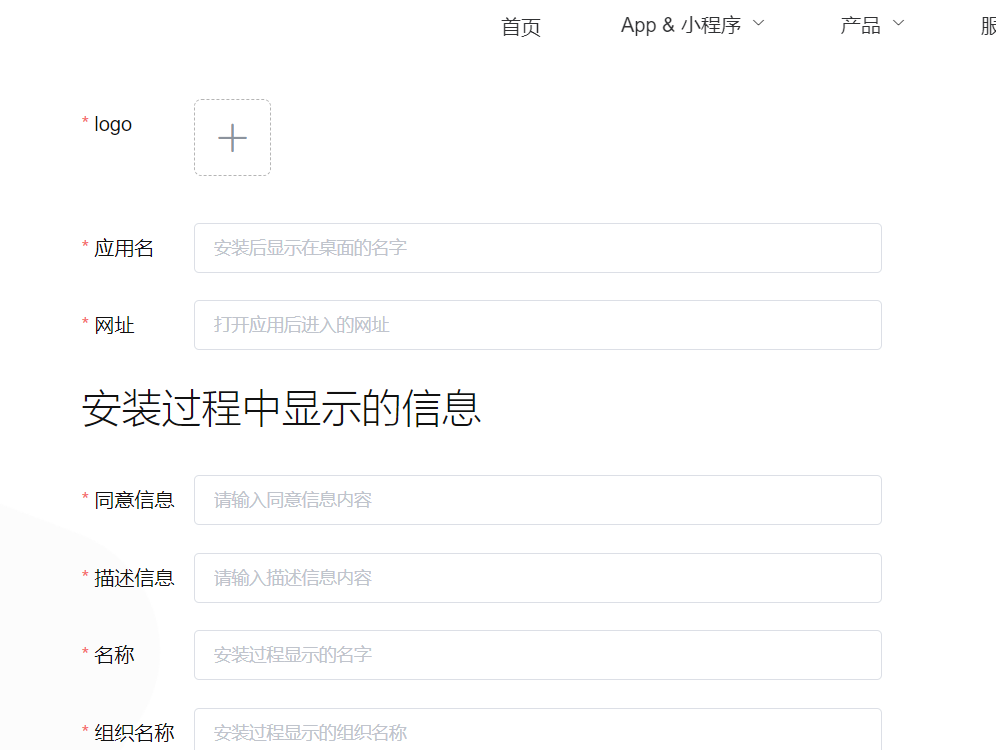This screenshot has height=750, width=996.
Task: Click the 网址 label text
Action: tap(114, 325)
